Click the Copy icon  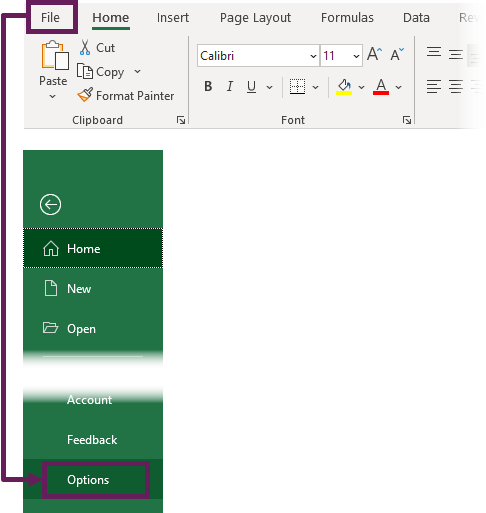pyautogui.click(x=85, y=71)
